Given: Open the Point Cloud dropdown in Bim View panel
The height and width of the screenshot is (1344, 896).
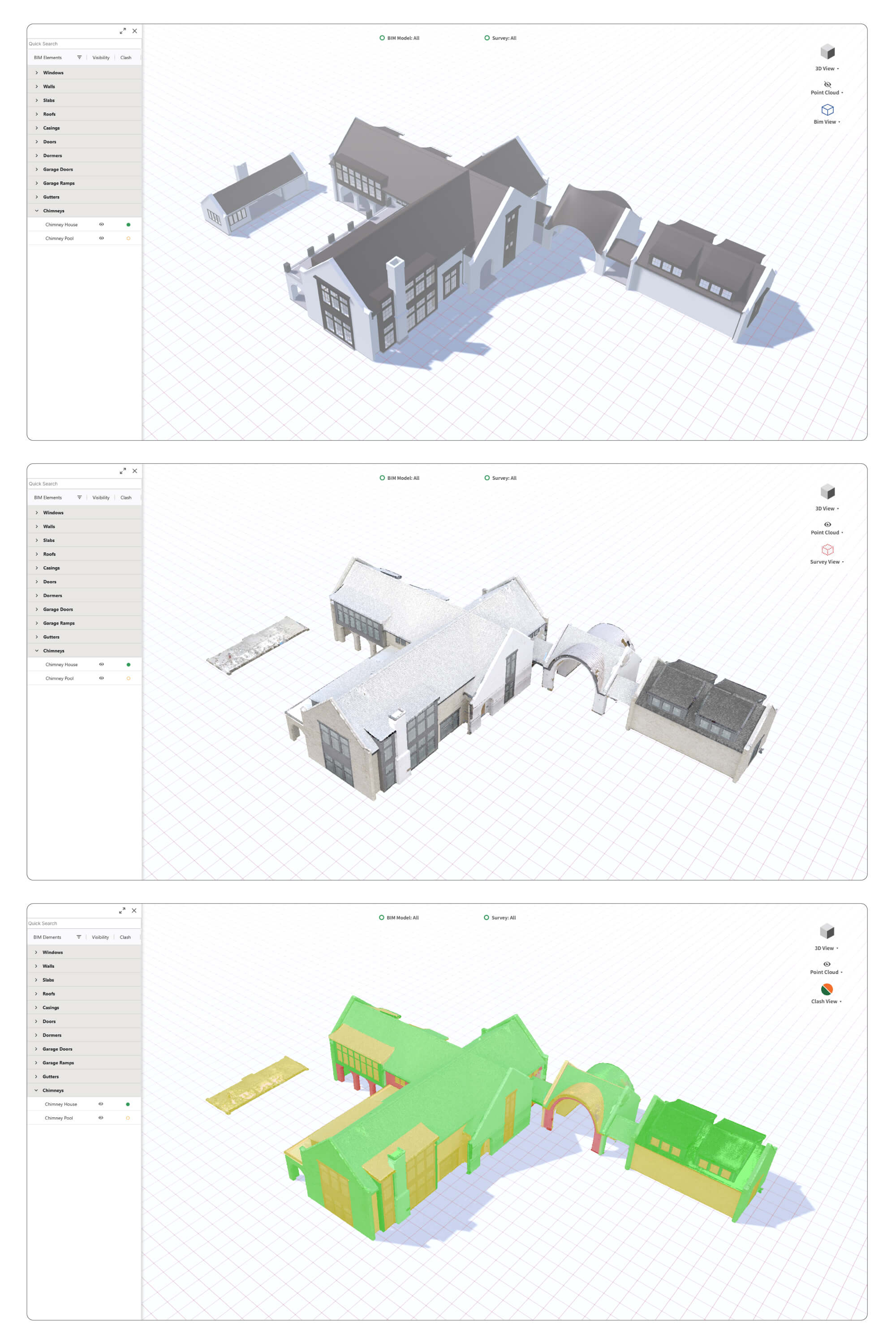Looking at the screenshot, I should tap(827, 93).
